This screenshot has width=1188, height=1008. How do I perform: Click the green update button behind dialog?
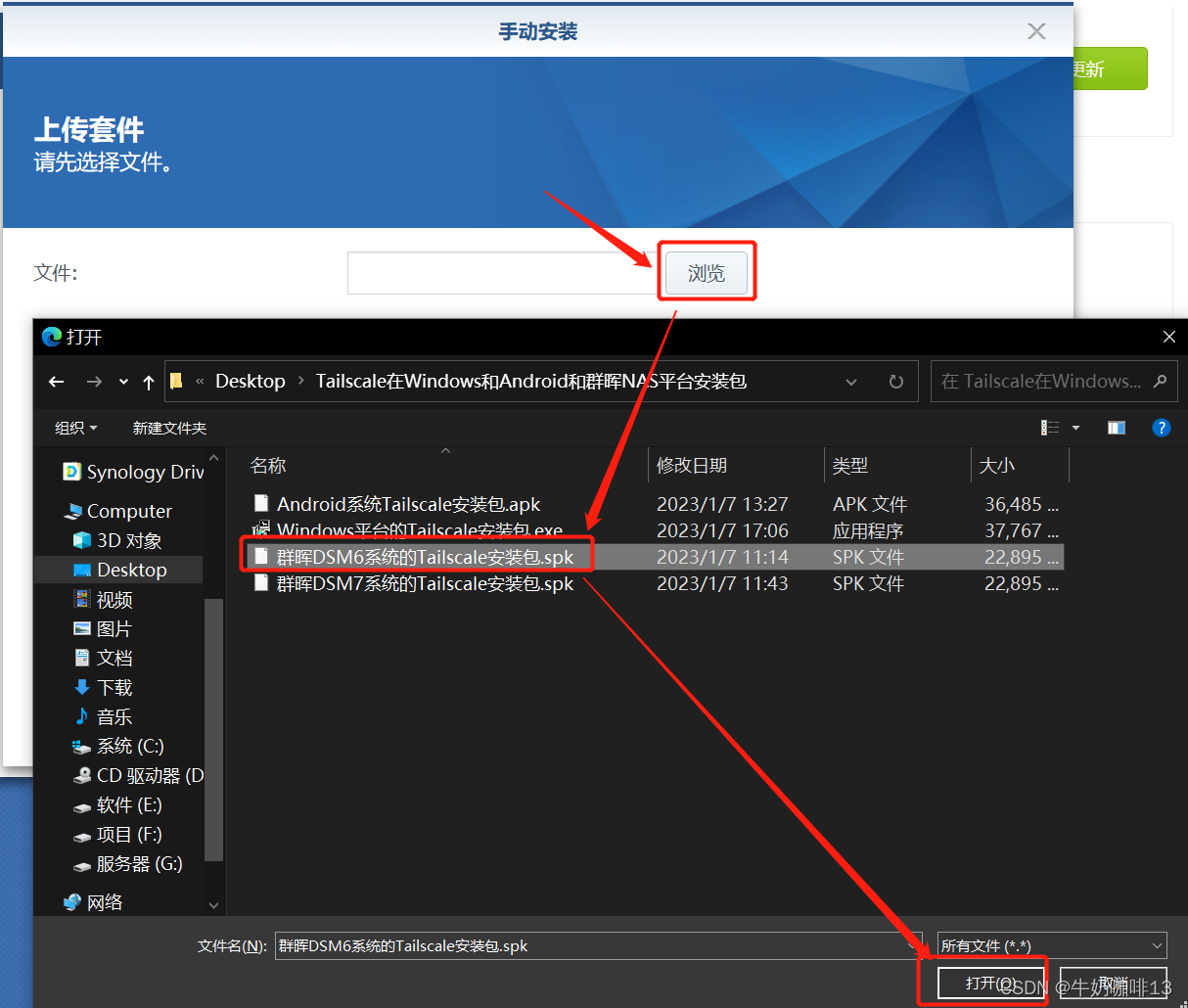pos(1110,69)
